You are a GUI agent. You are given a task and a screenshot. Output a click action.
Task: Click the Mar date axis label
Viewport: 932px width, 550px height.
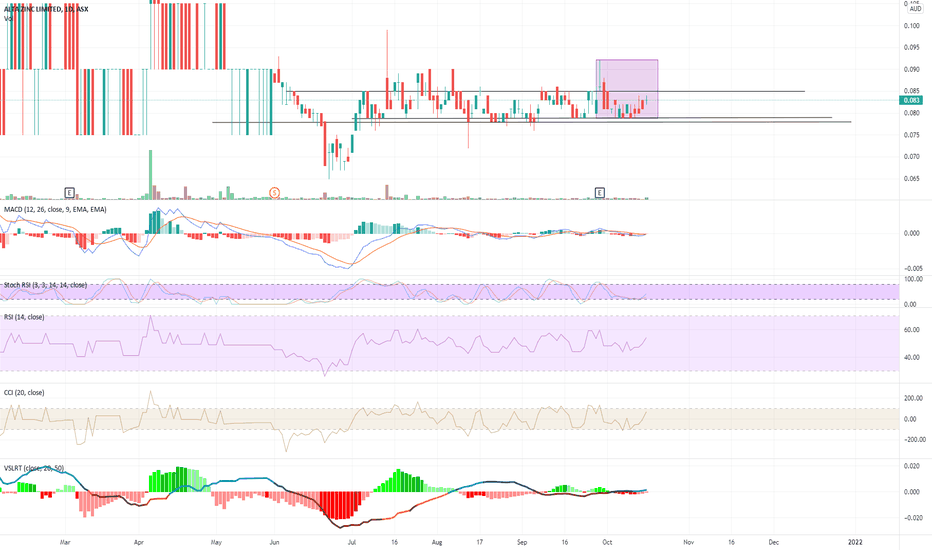[x=65, y=542]
